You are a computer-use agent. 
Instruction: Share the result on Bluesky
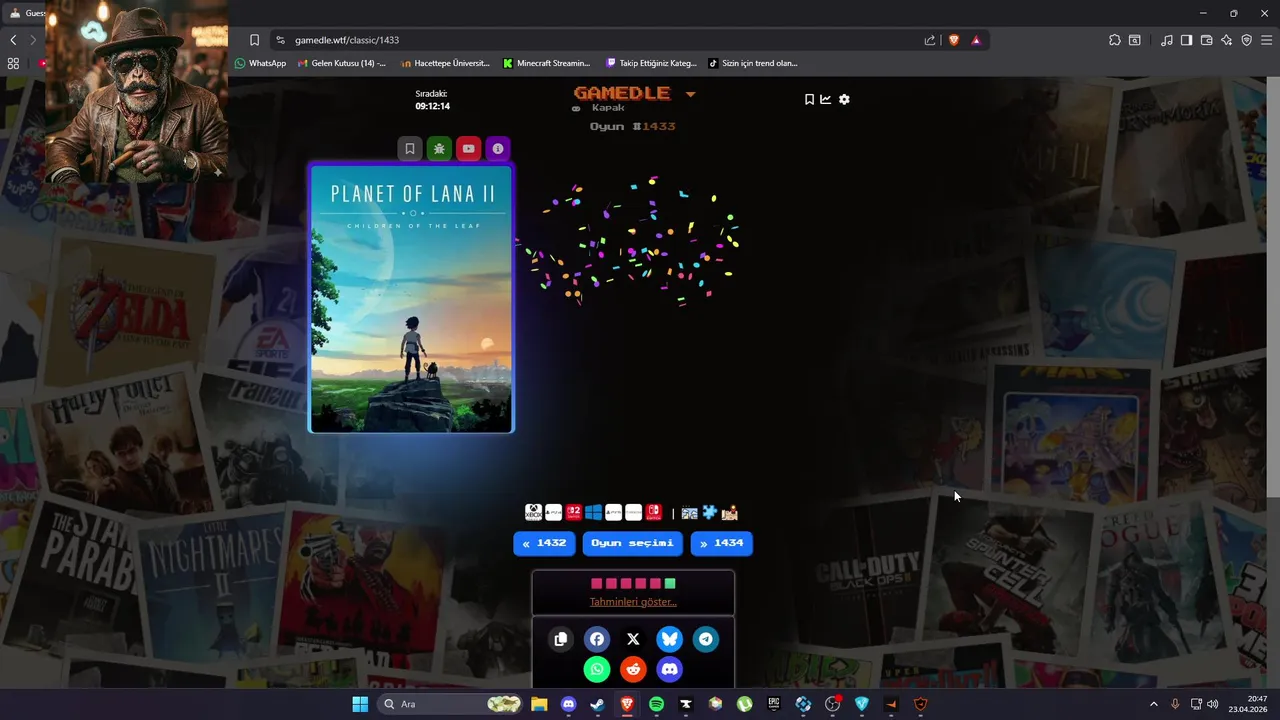[670, 639]
